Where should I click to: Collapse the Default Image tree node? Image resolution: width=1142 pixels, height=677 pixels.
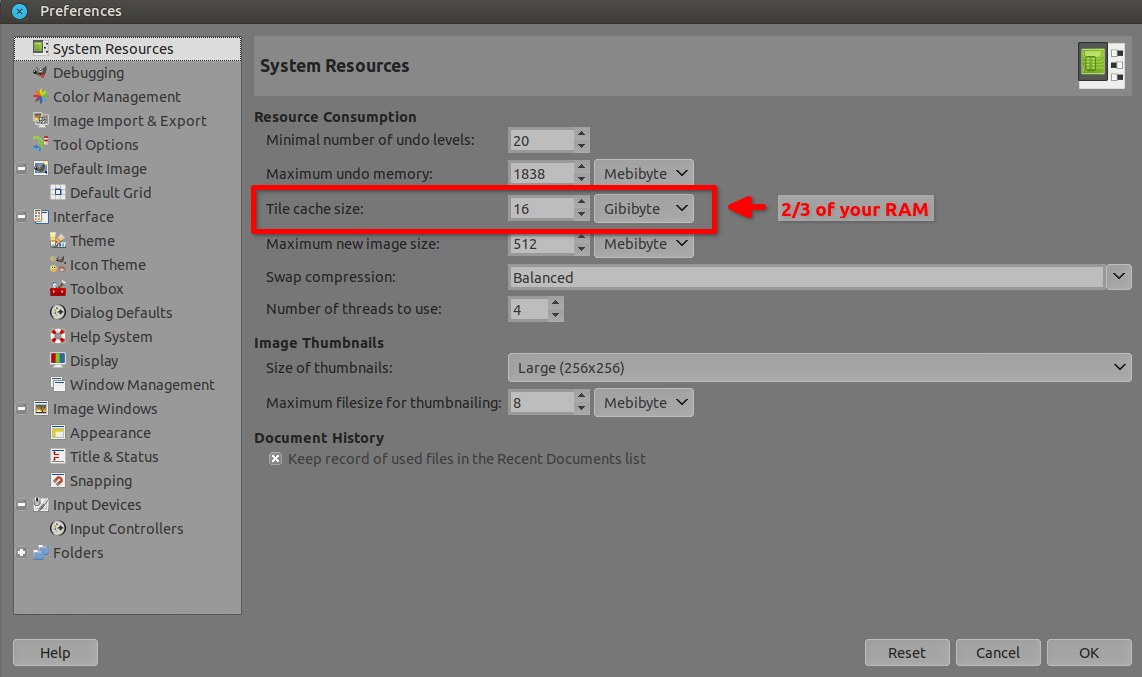coord(22,169)
